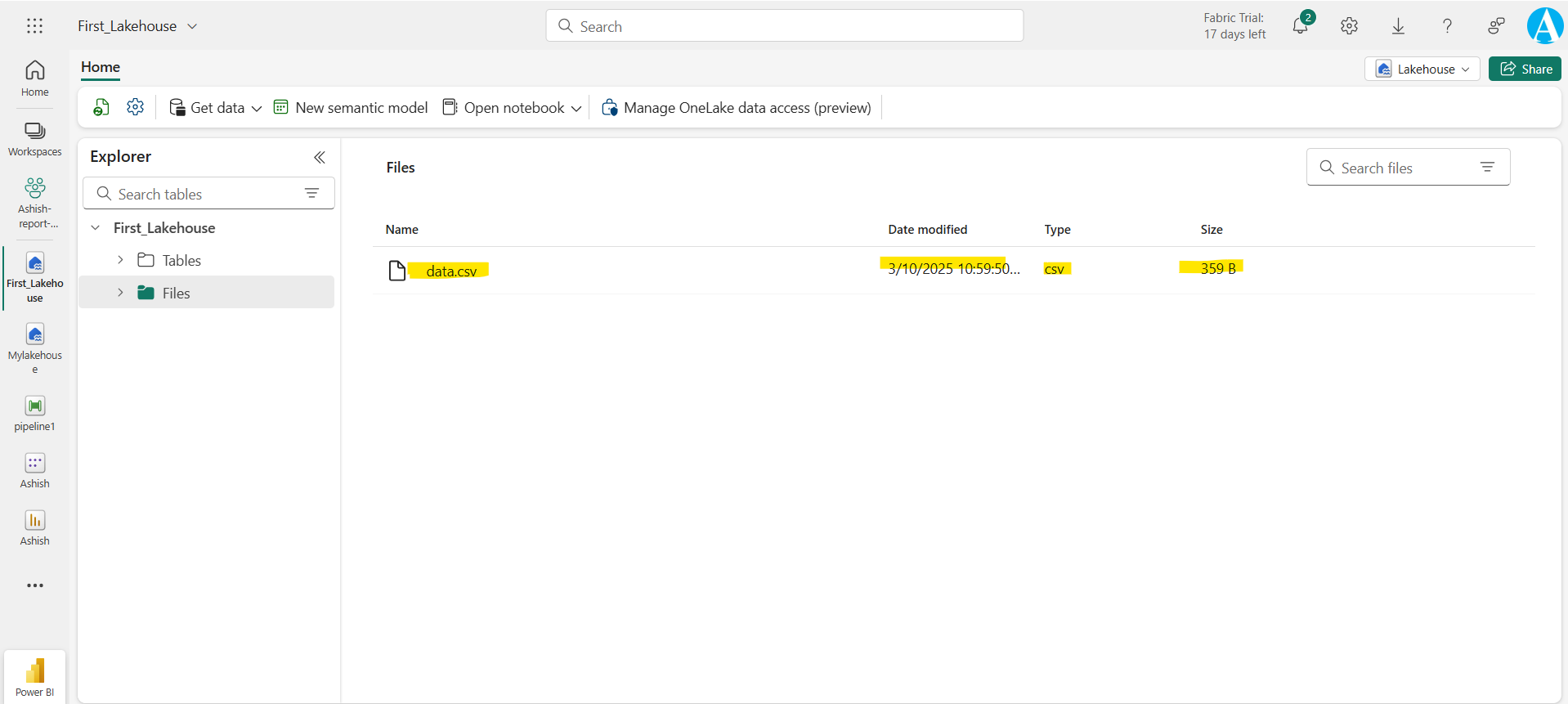Open the Lakehouse mode dropdown

coord(1422,69)
